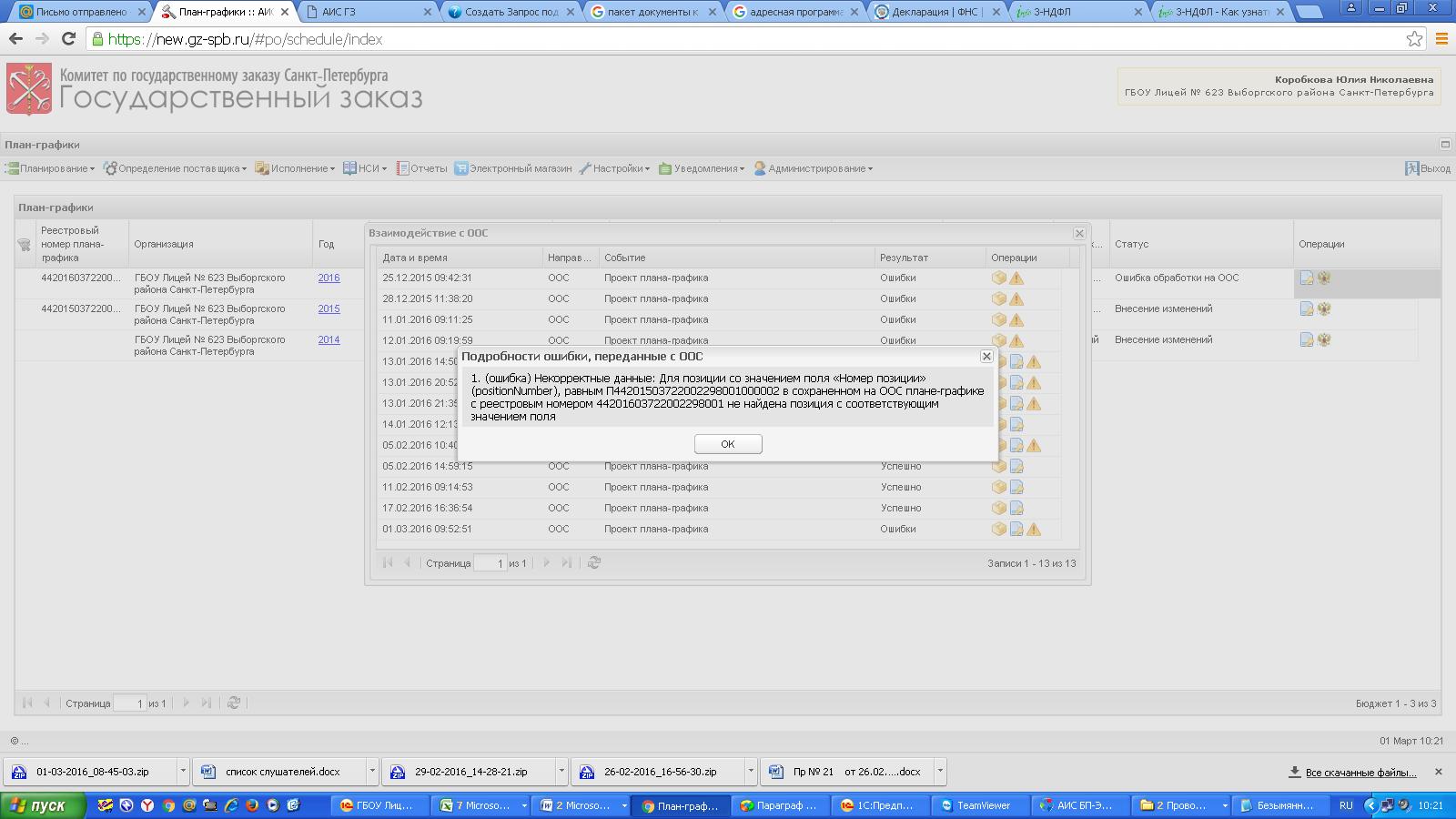Show warning for 11.01.2016 09:11:25 row
Viewport: 1456px width, 819px height.
click(x=1016, y=320)
